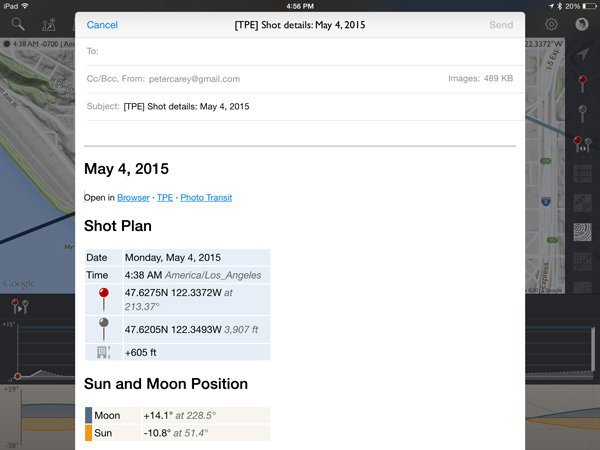Viewport: 600px width, 450px height.
Task: Open the Browser link
Action: pyautogui.click(x=133, y=198)
